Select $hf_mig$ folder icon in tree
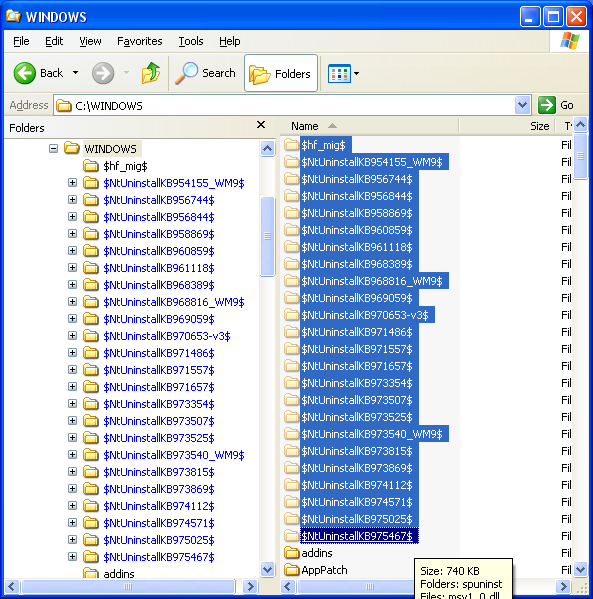 pyautogui.click(x=91, y=166)
